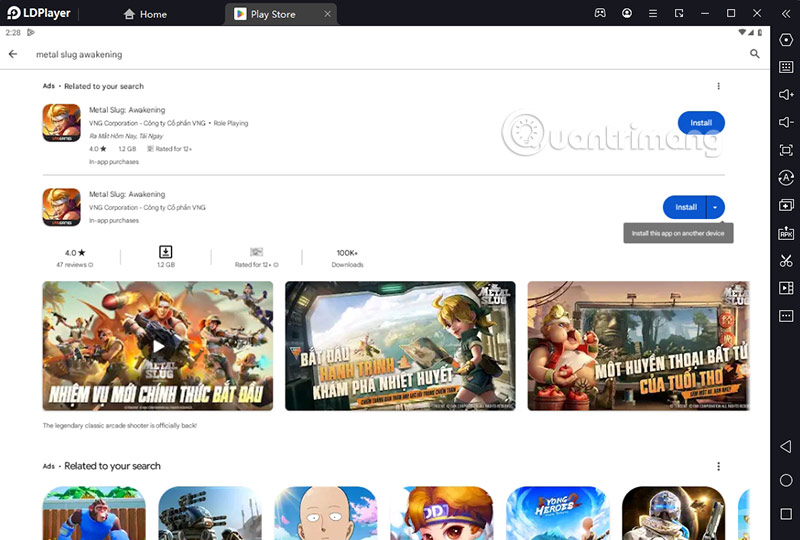800x540 pixels.
Task: Click the 100K+ Downloads stat
Action: click(x=347, y=258)
